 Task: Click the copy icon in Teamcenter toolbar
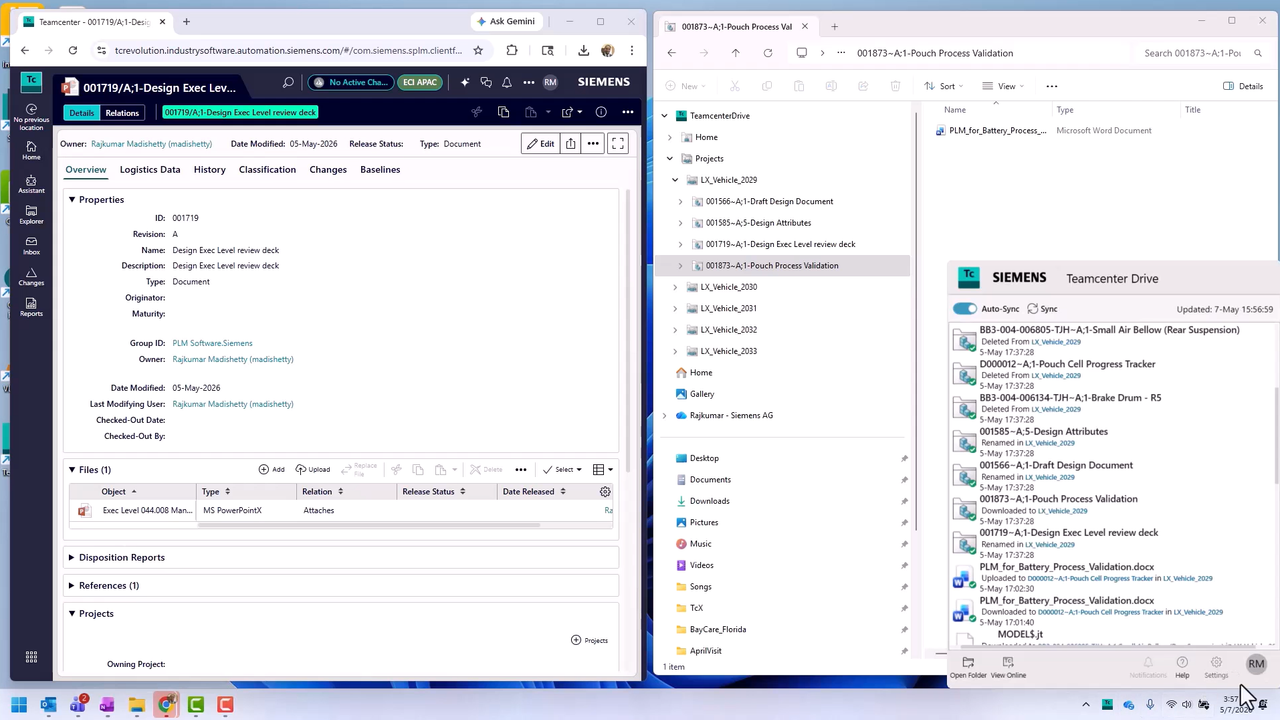pos(503,112)
